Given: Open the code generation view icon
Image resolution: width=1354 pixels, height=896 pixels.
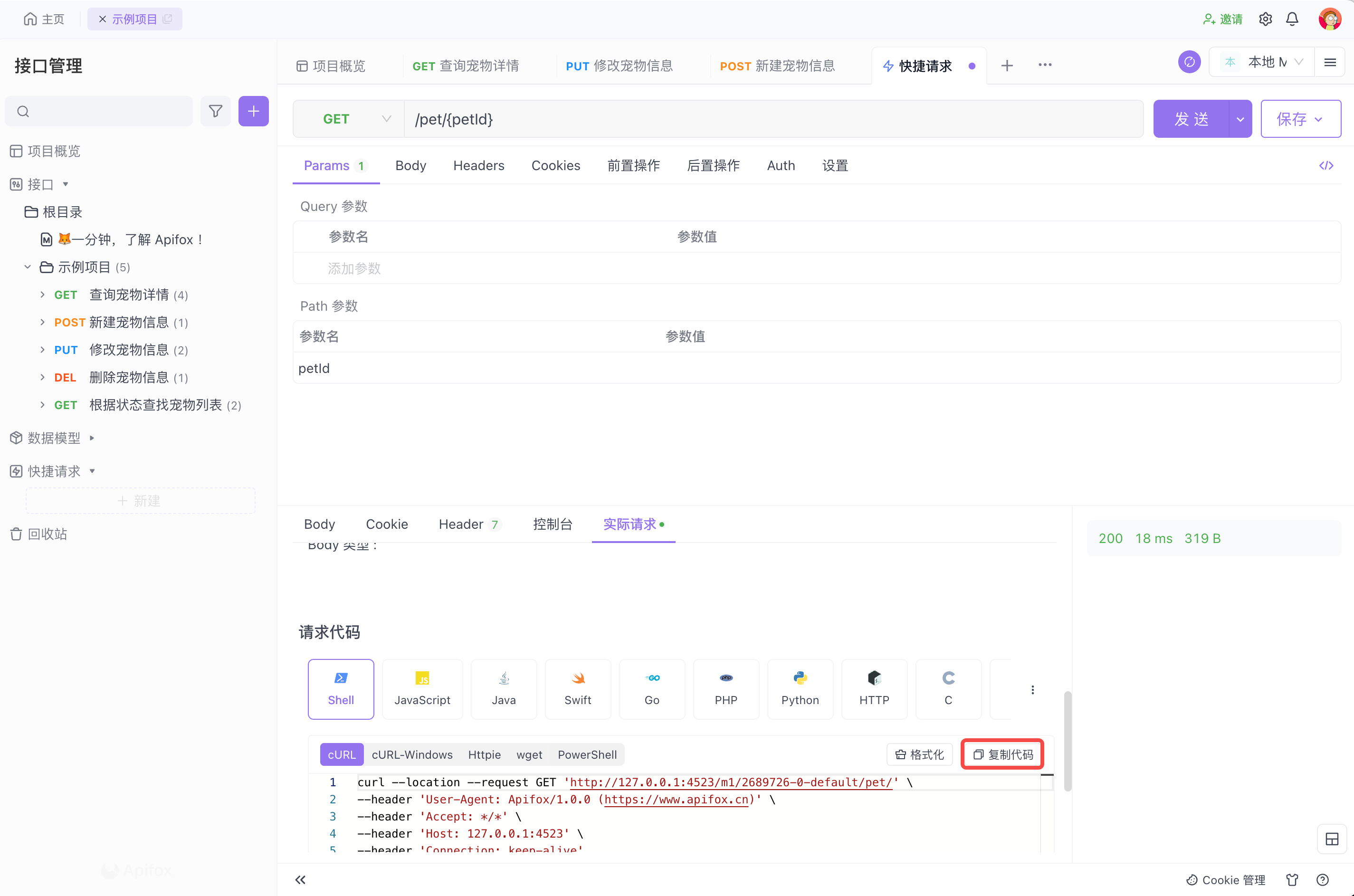Looking at the screenshot, I should click(x=1326, y=165).
